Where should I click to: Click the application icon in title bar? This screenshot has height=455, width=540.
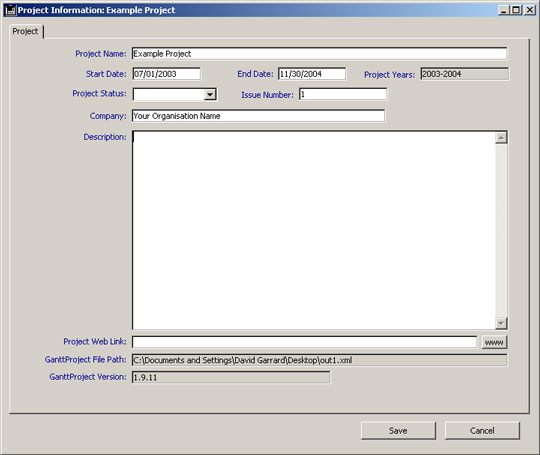tap(10, 10)
